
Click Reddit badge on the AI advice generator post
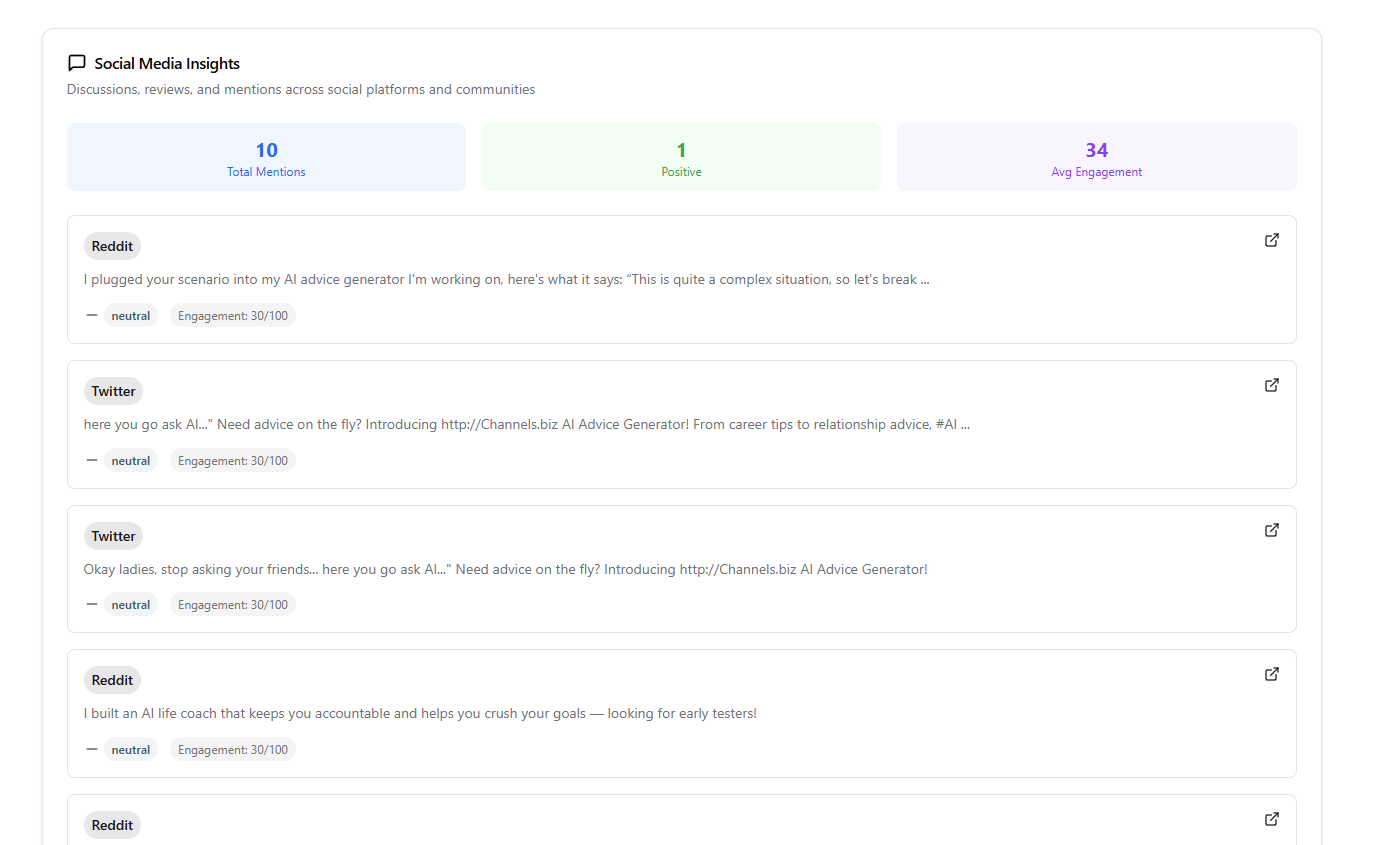112,246
